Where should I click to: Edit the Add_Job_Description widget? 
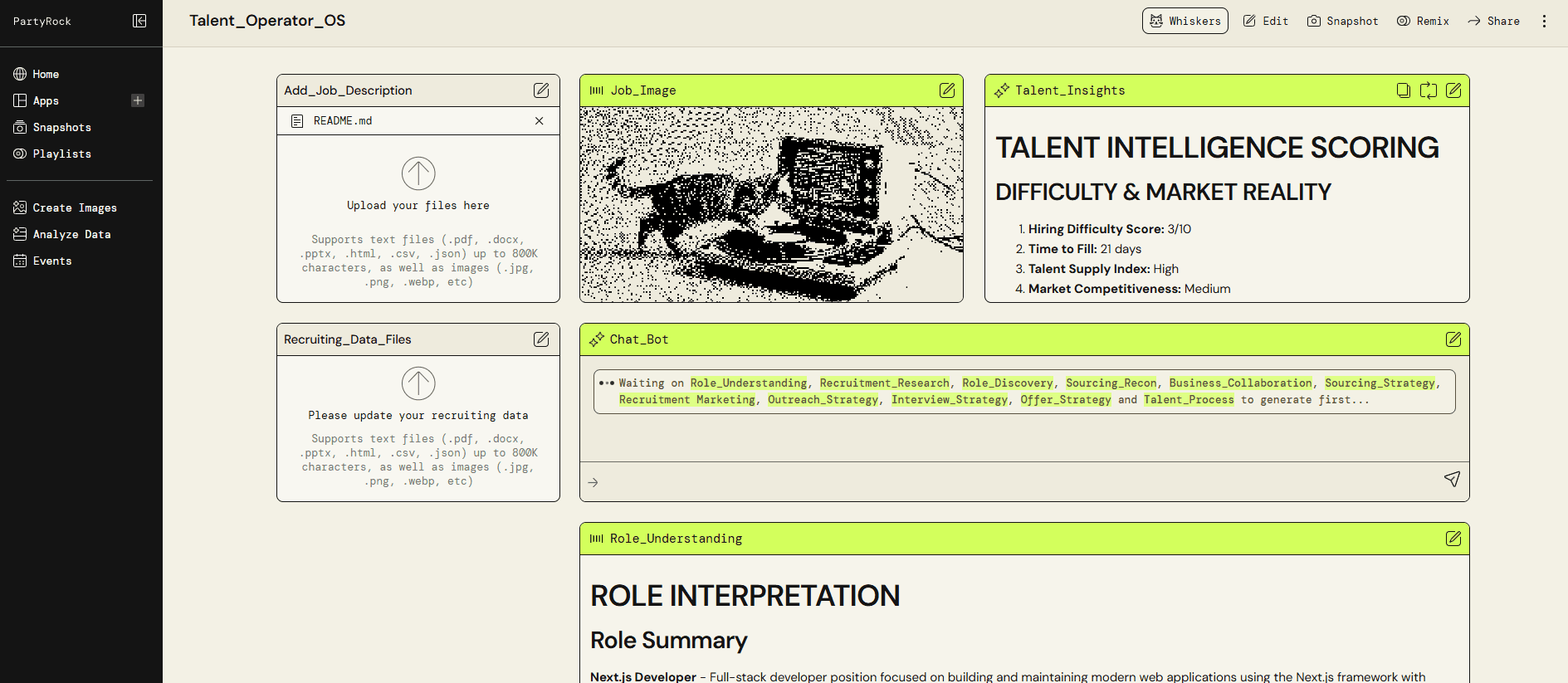click(x=541, y=90)
